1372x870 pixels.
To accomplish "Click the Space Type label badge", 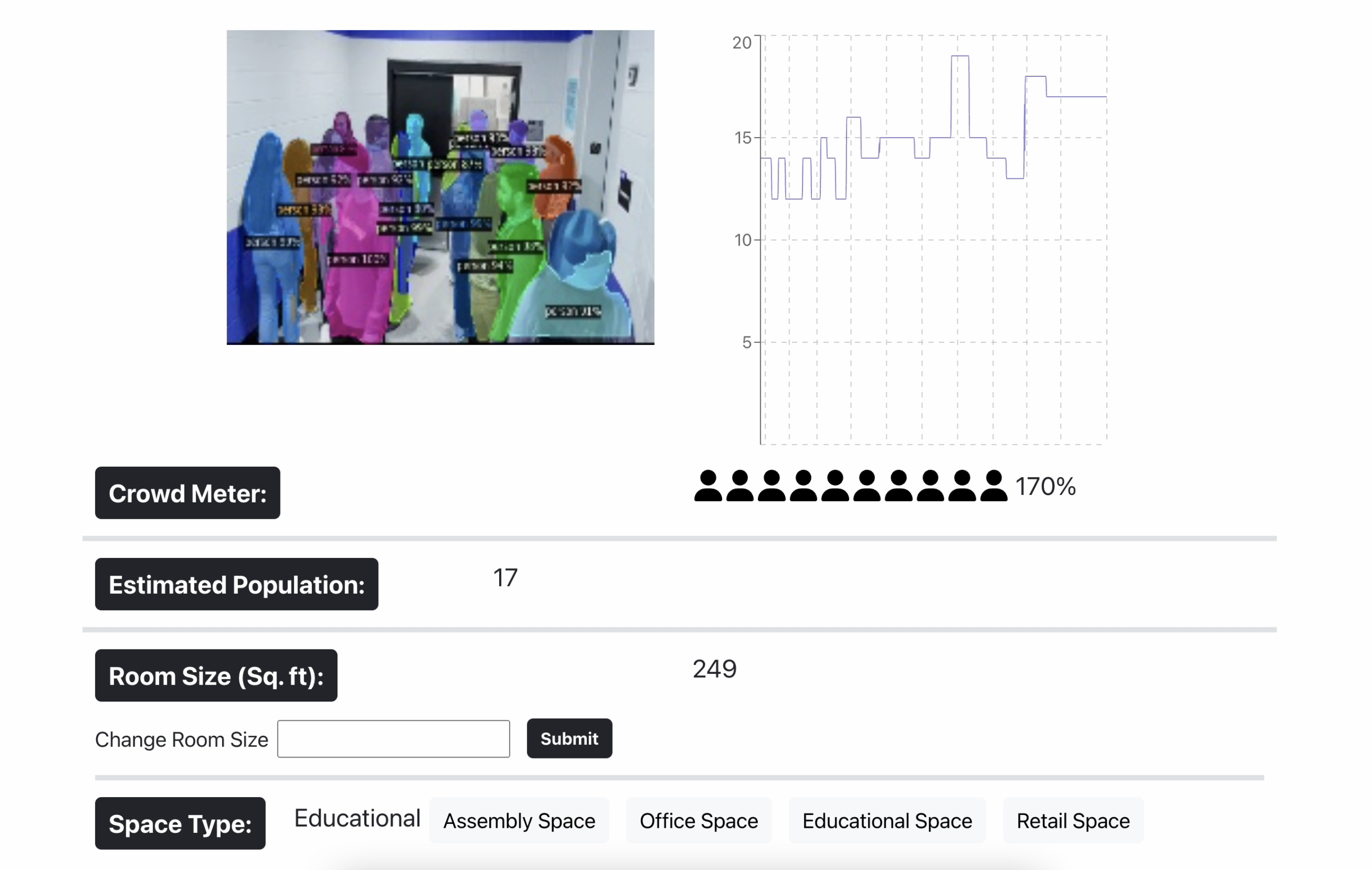I will pyautogui.click(x=180, y=823).
